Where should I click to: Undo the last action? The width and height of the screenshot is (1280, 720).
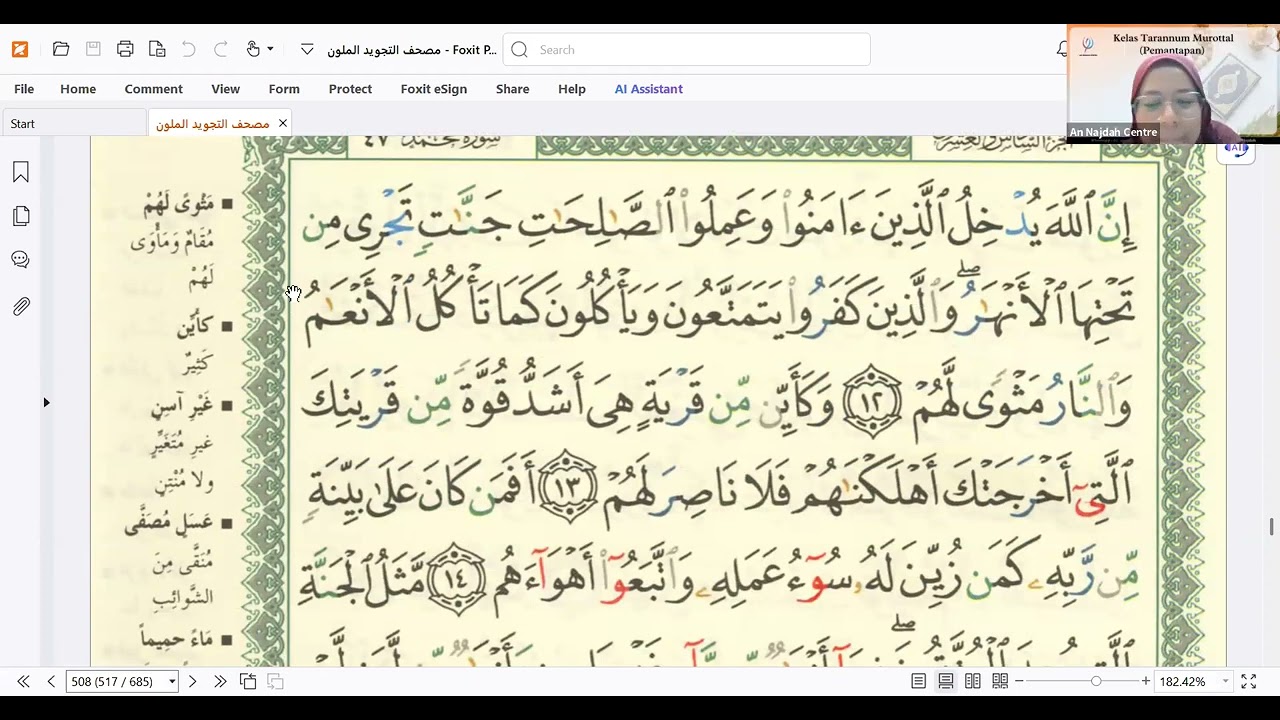(189, 49)
